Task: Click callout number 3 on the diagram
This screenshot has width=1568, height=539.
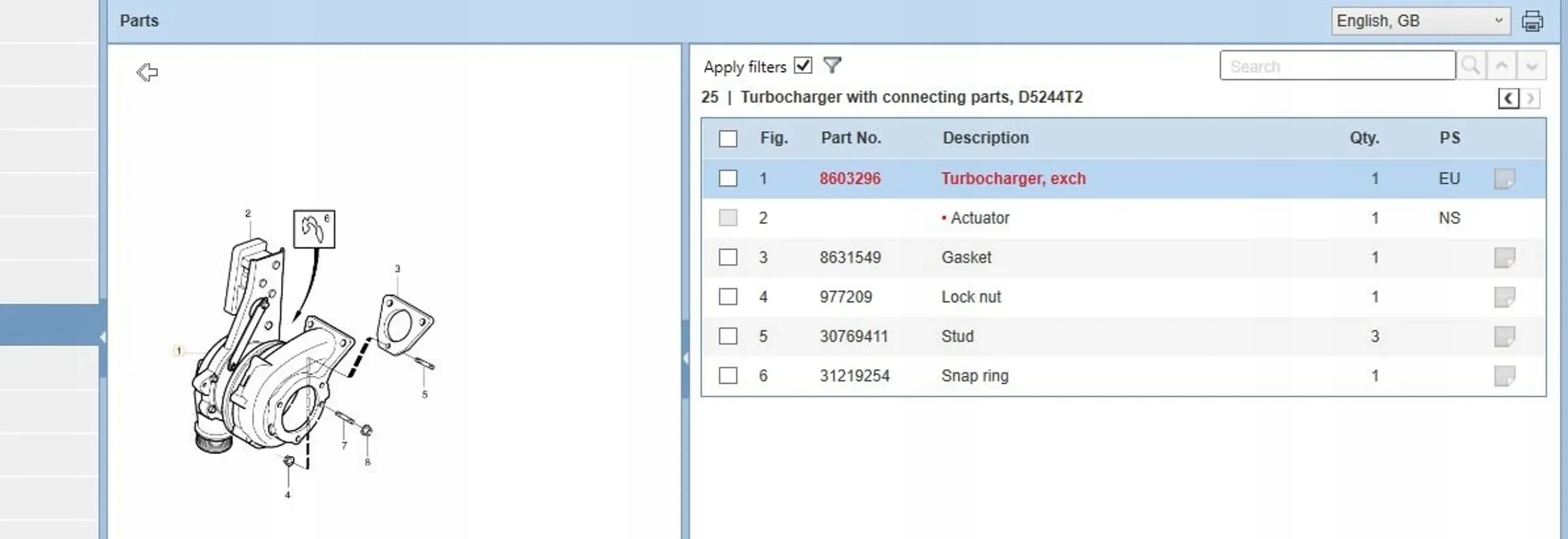Action: (397, 269)
